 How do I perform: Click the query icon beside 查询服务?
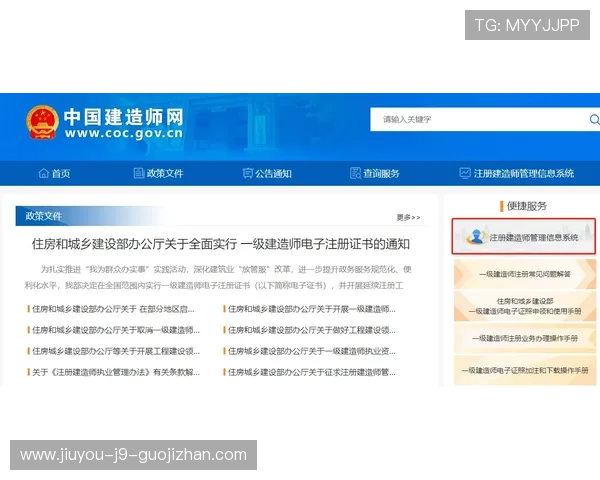pyautogui.click(x=355, y=173)
